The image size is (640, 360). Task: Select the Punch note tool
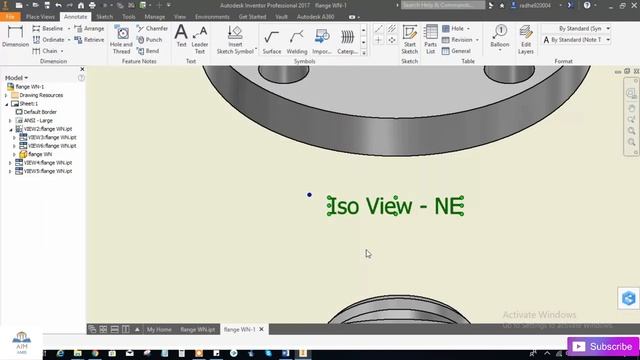149,40
